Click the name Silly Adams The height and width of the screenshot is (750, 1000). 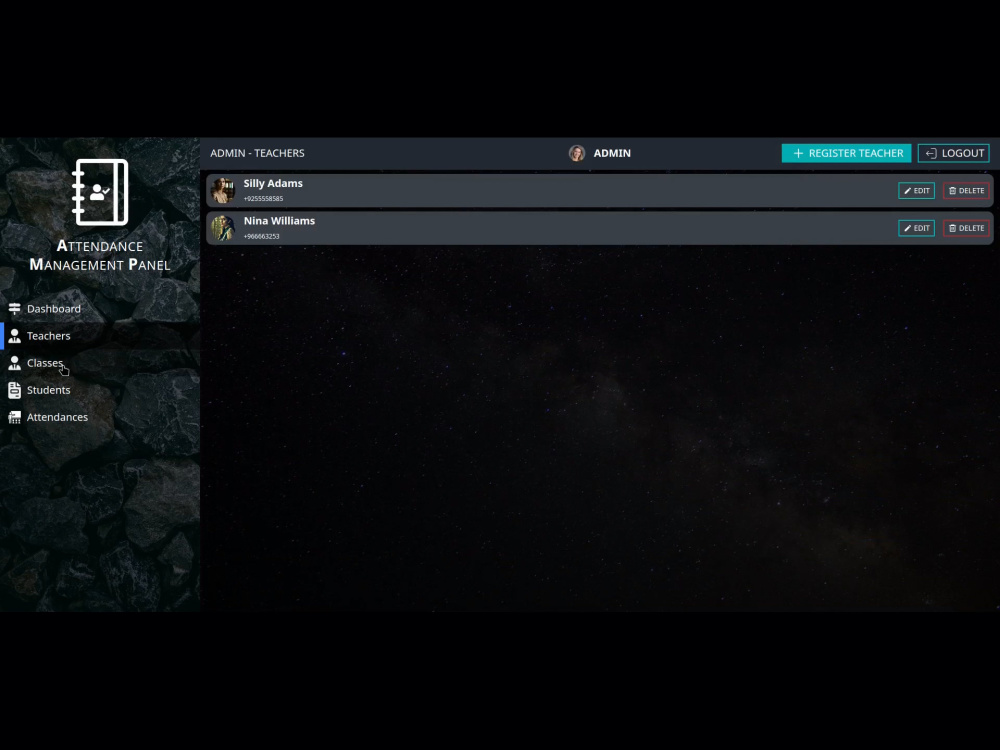point(273,184)
